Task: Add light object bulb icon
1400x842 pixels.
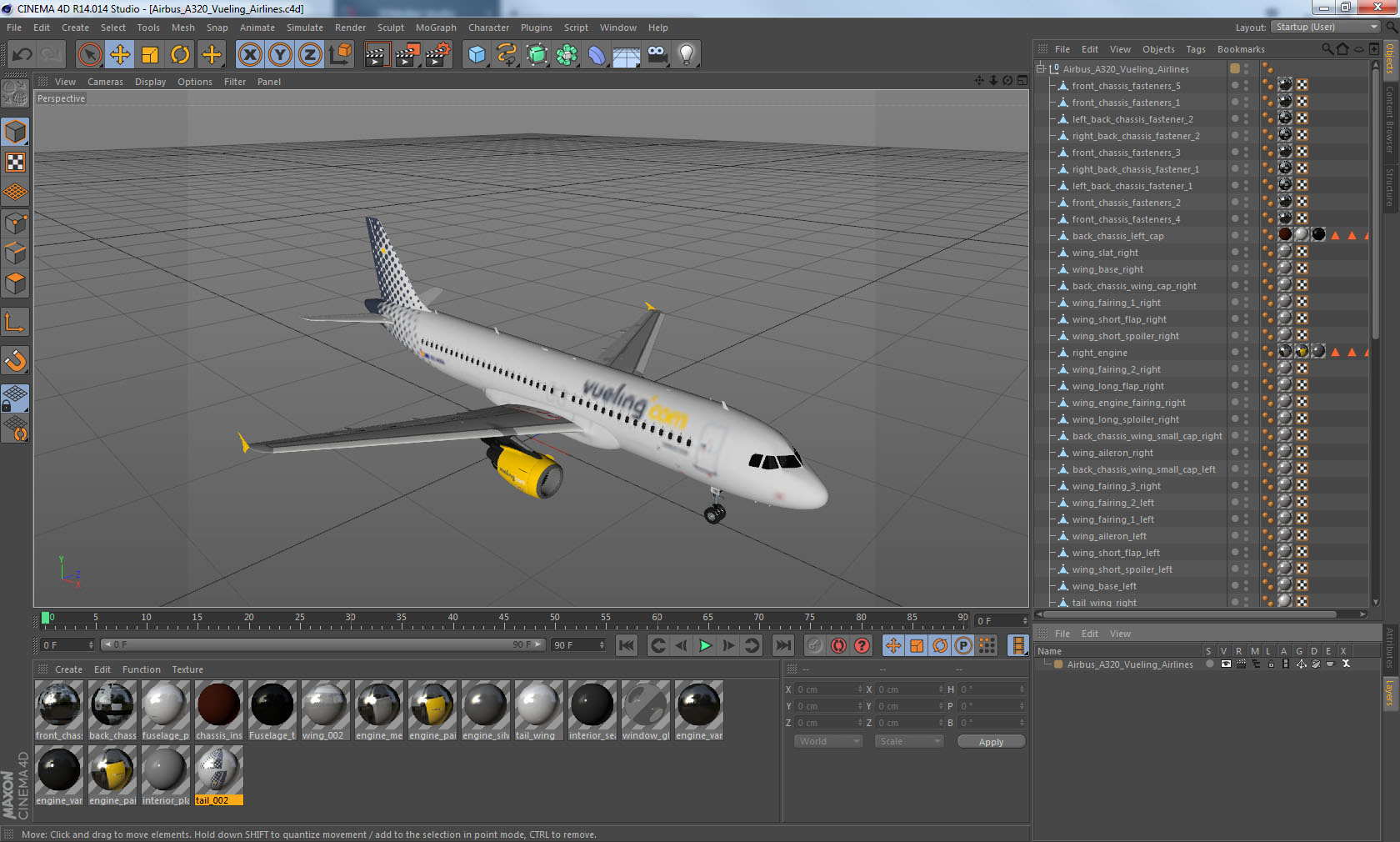Action: point(686,55)
